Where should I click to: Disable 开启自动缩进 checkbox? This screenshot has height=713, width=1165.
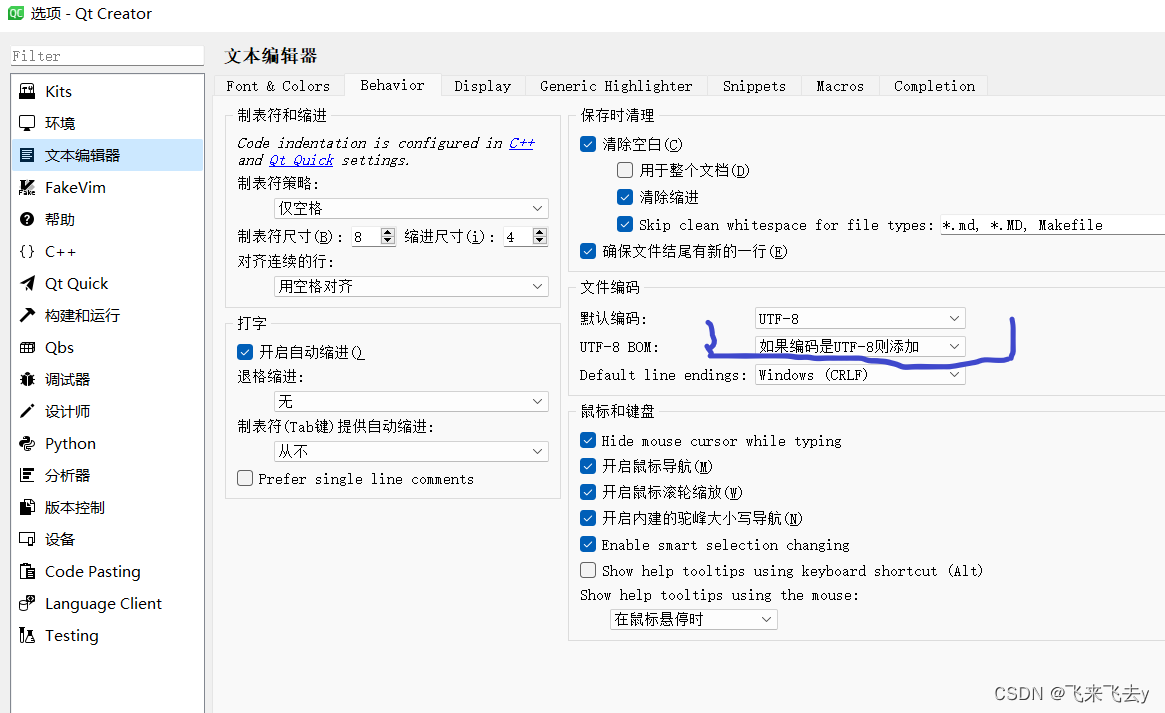tap(244, 352)
